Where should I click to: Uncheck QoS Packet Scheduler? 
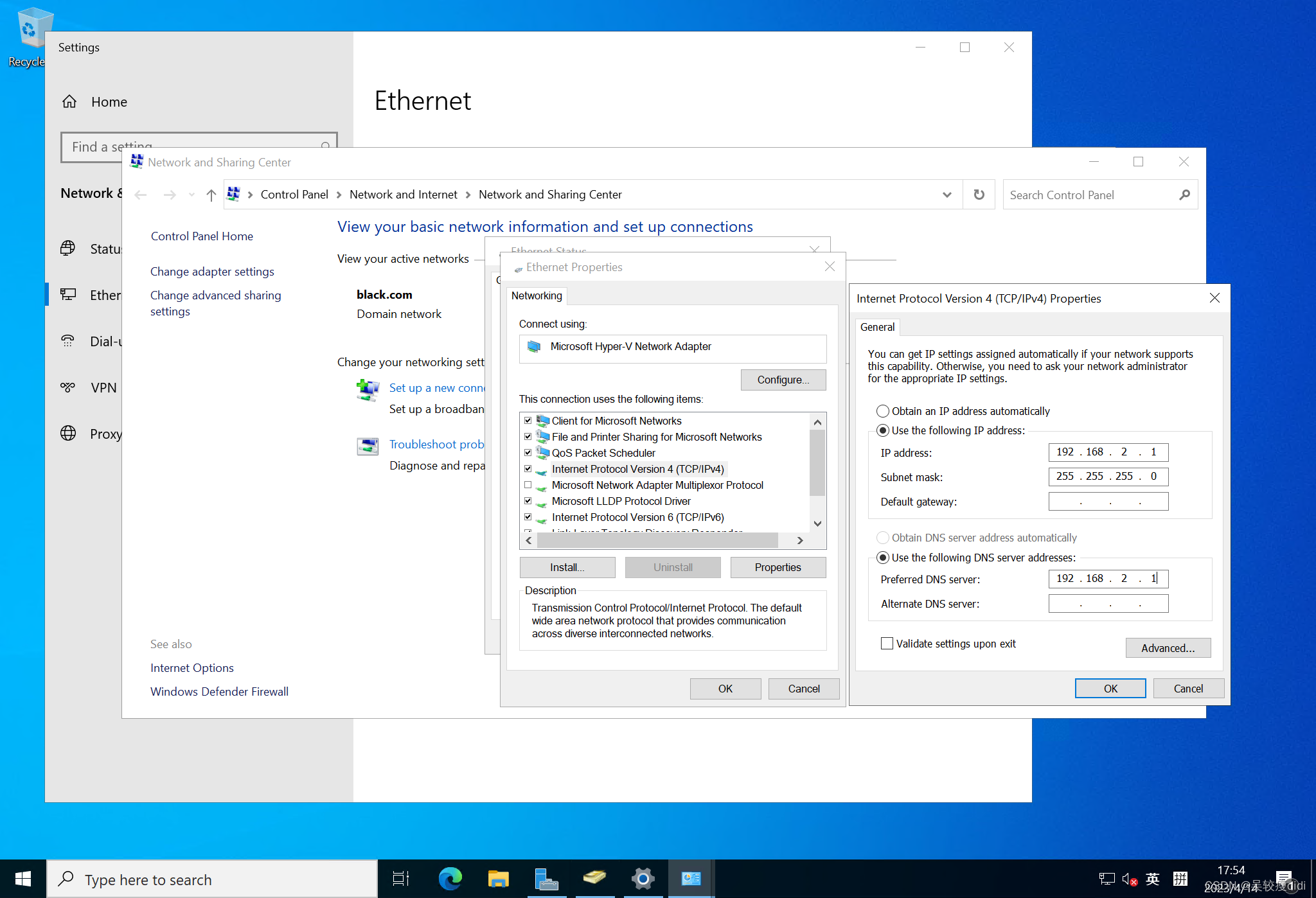(x=528, y=453)
